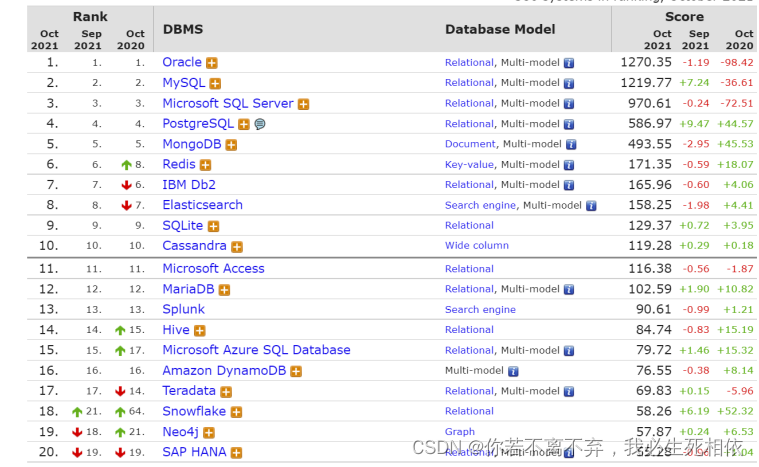Click the info icon in IBM Db2's row
Image resolution: width=759 pixels, height=467 pixels.
[x=569, y=185]
